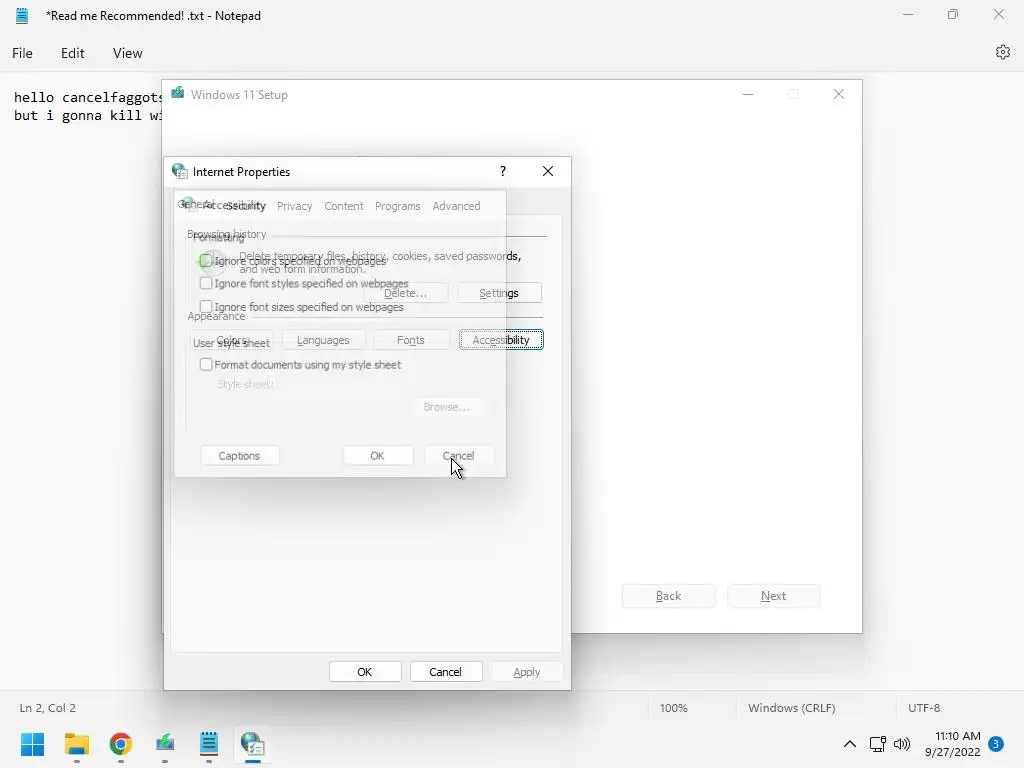The height and width of the screenshot is (768, 1024).
Task: Switch to the Advanced tab
Action: tap(456, 206)
